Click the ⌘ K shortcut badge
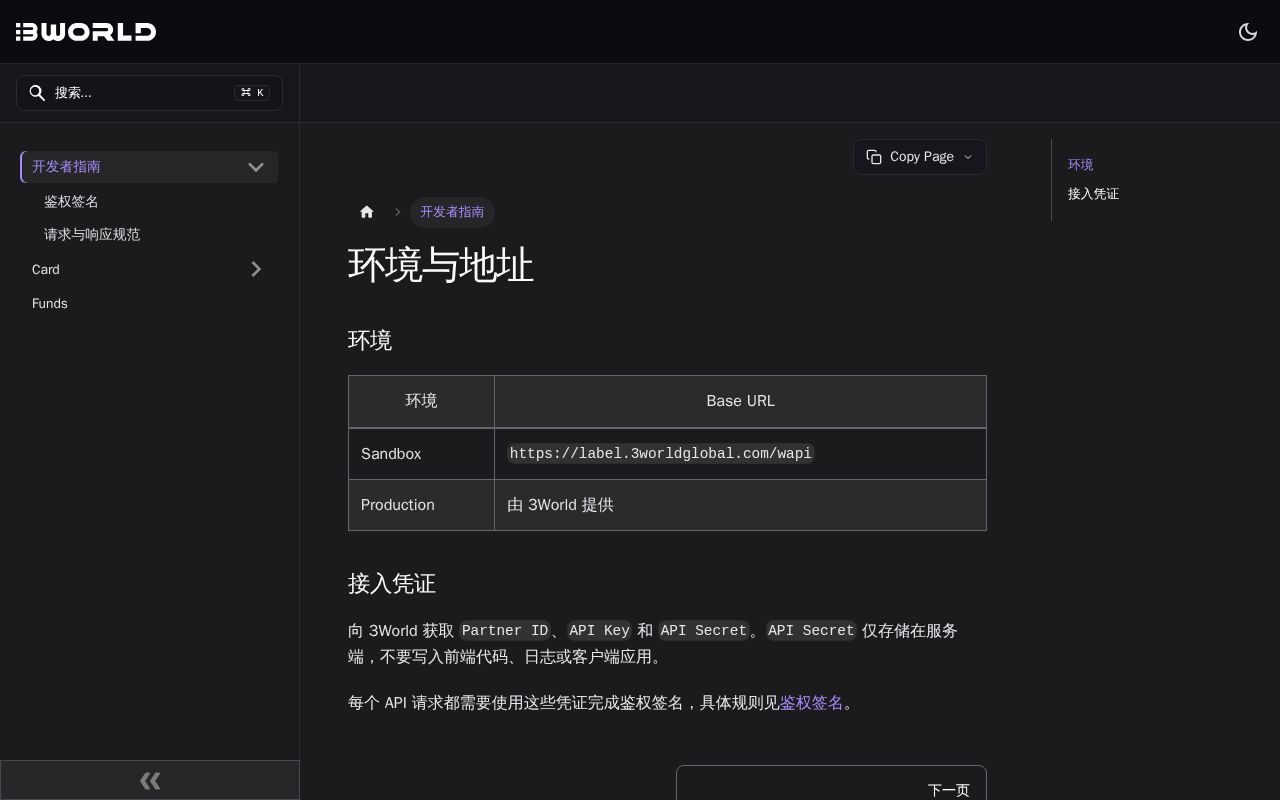The image size is (1280, 800). tap(252, 93)
